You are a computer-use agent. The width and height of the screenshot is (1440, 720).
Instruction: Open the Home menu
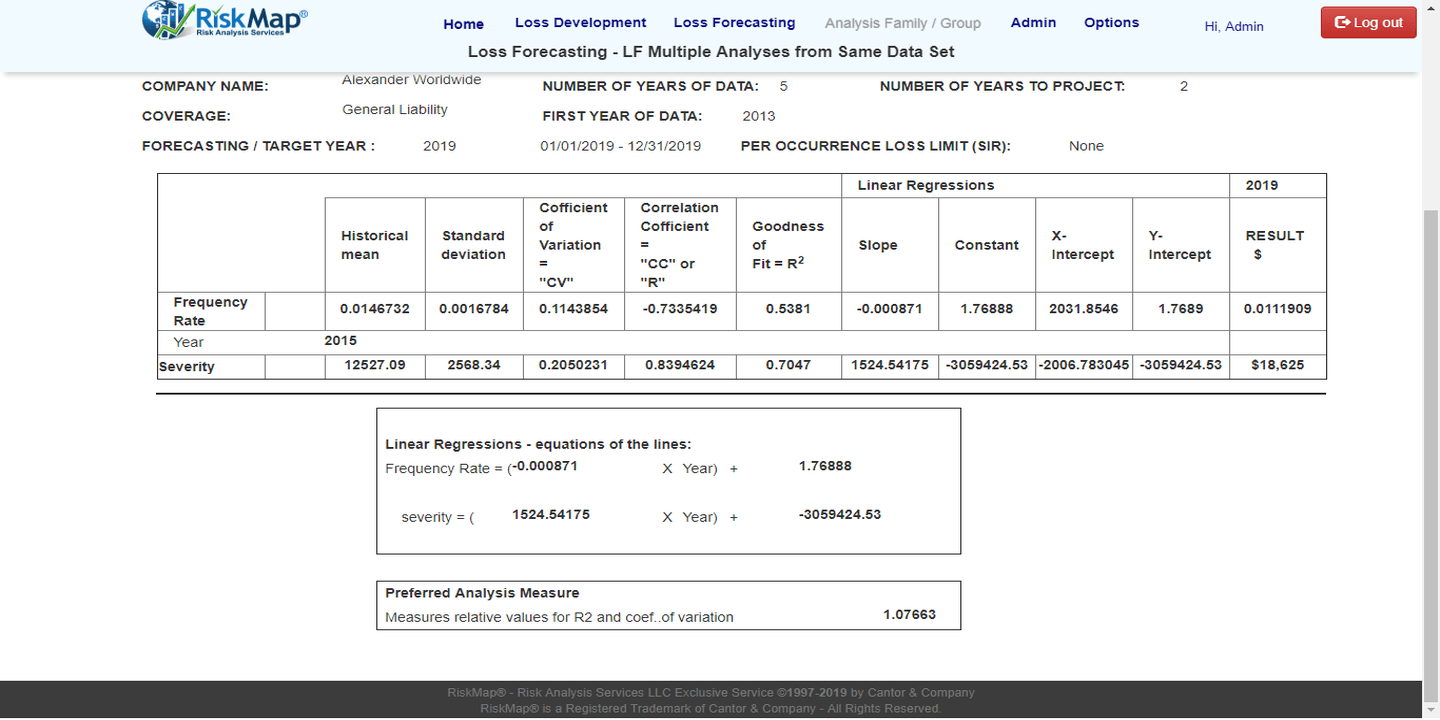coord(464,24)
